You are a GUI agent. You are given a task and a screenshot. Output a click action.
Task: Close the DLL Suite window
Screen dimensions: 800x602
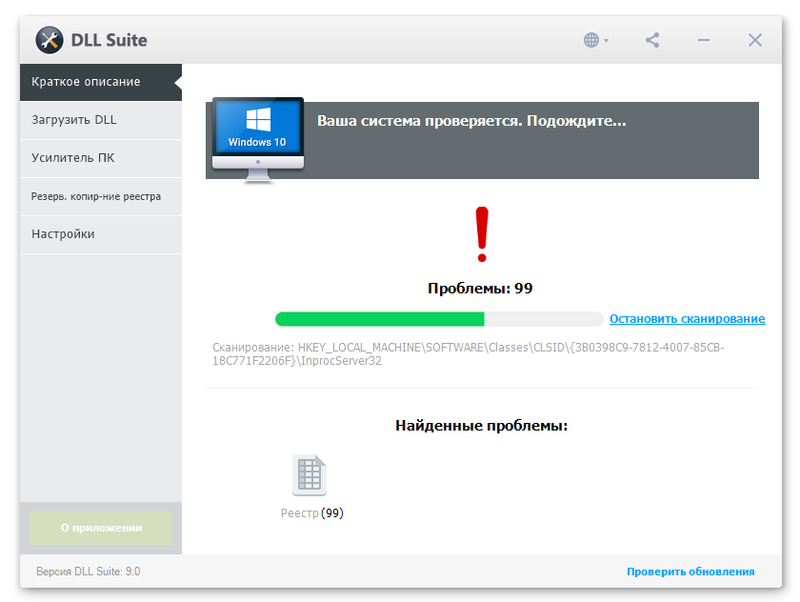(755, 40)
